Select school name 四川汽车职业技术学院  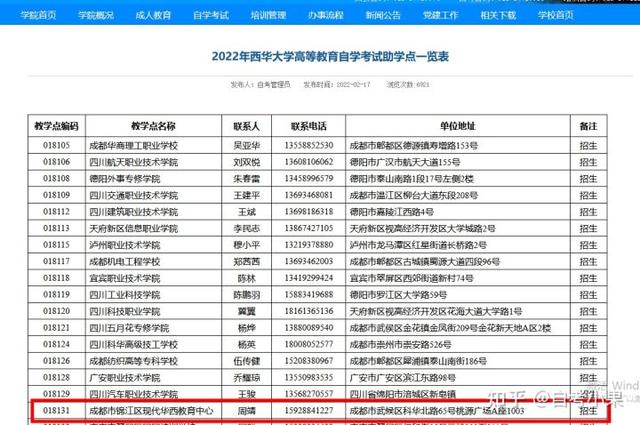pyautogui.click(x=133, y=394)
